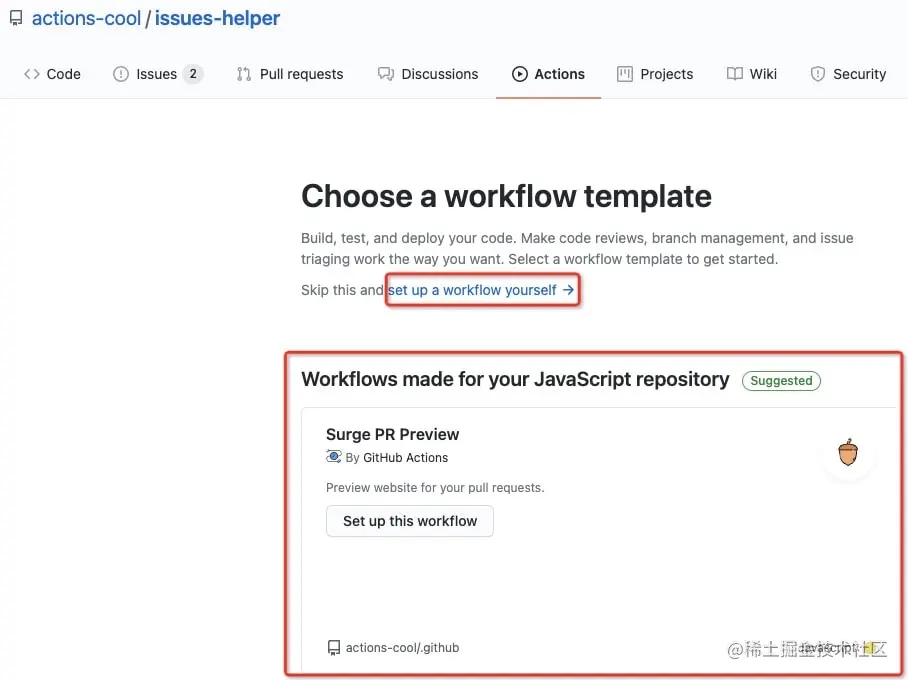The width and height of the screenshot is (908, 680).
Task: Click the Code tab icon
Action: [x=32, y=74]
